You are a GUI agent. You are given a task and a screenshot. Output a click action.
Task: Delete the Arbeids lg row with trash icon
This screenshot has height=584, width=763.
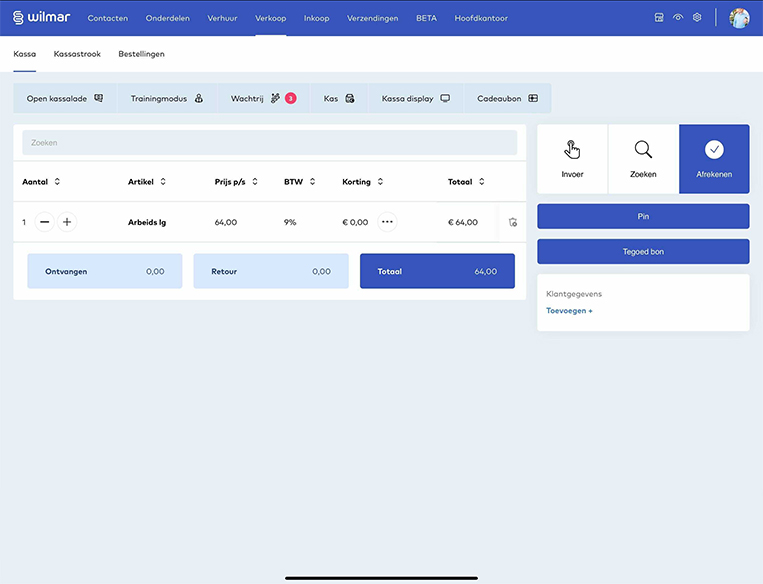tap(512, 222)
